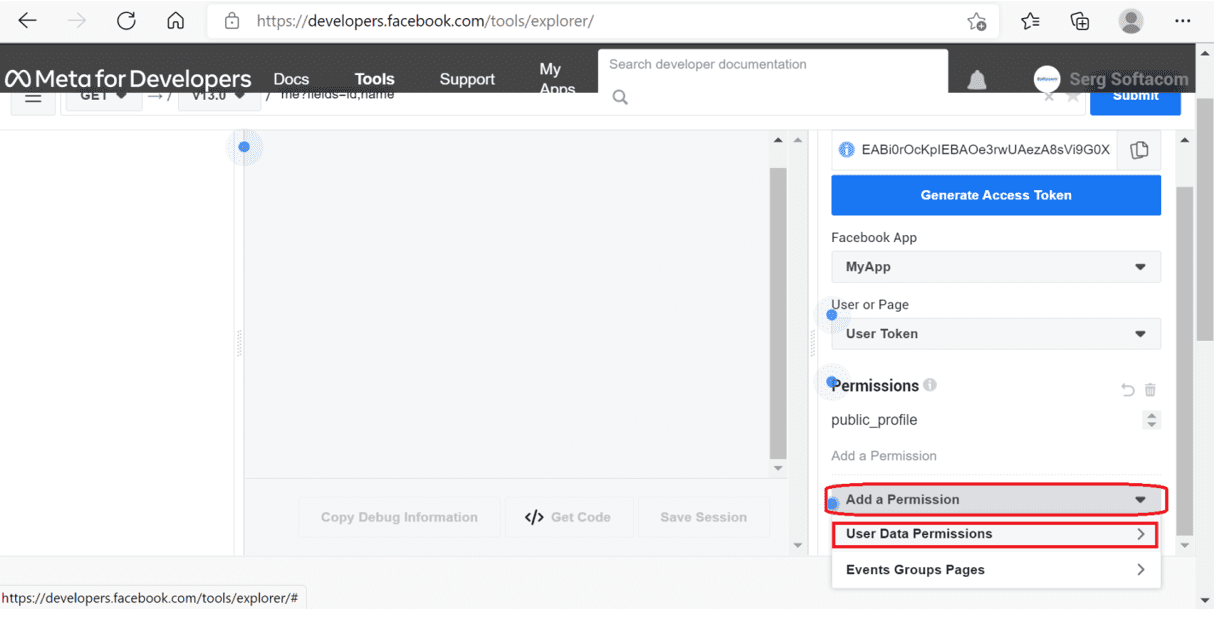
Task: Click the Generate Access Token button
Action: (996, 195)
